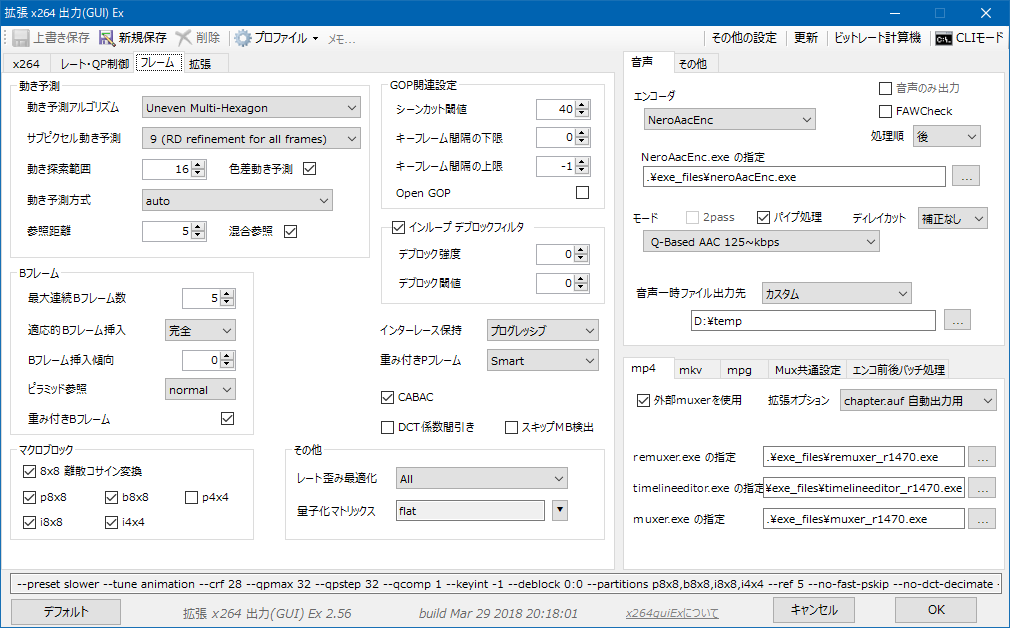The image size is (1010, 628).
Task: Switch to the x264 tab
Action: [x=26, y=64]
